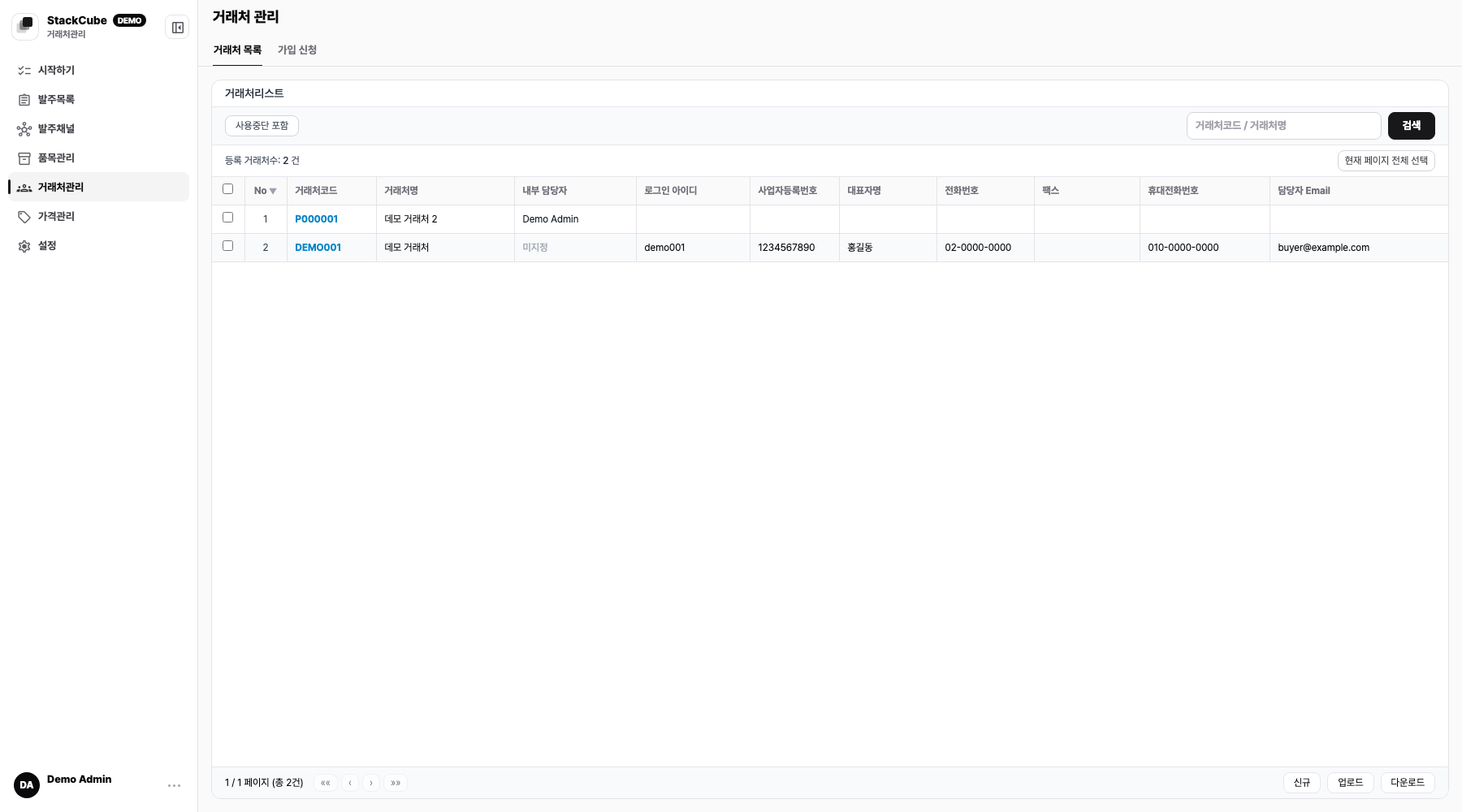
Task: Open 설정 in the sidebar
Action: [x=98, y=246]
